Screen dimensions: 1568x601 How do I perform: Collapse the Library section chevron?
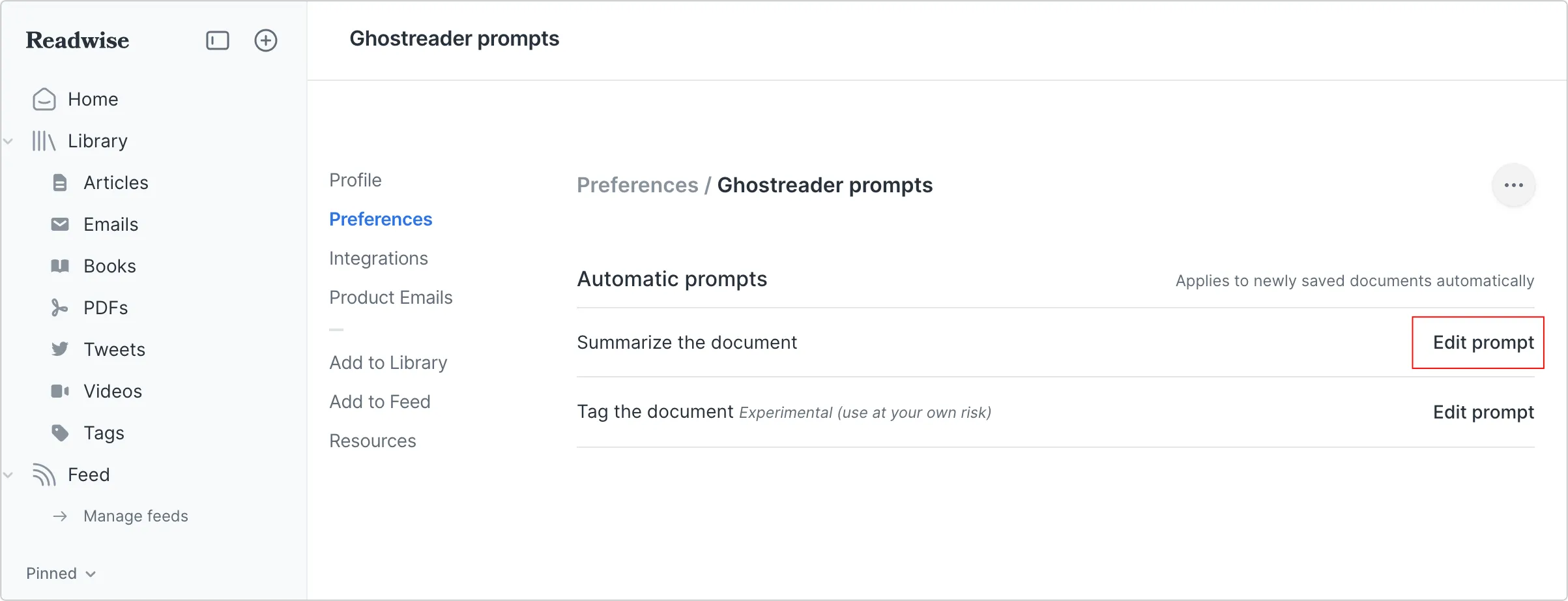click(x=8, y=141)
